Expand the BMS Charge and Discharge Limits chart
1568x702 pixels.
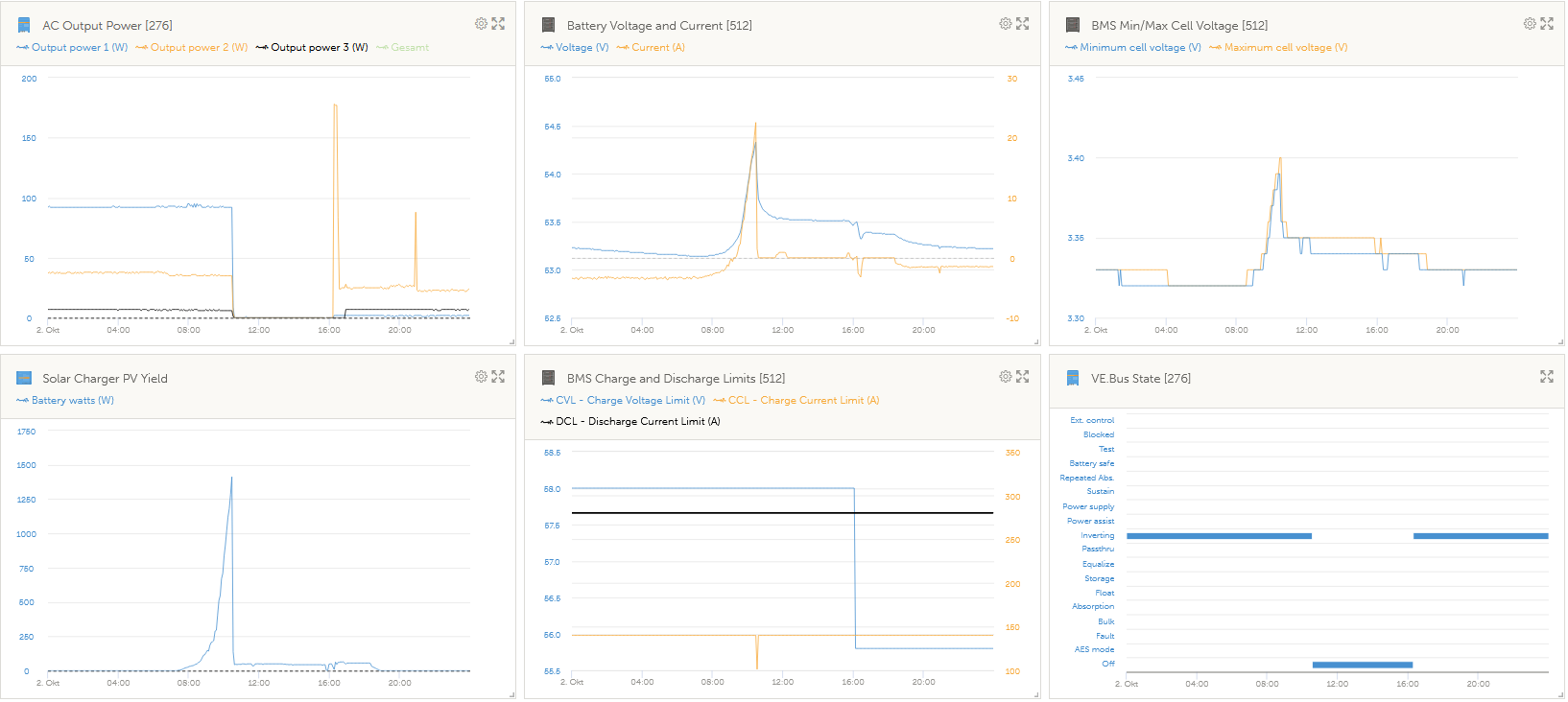coord(1023,377)
